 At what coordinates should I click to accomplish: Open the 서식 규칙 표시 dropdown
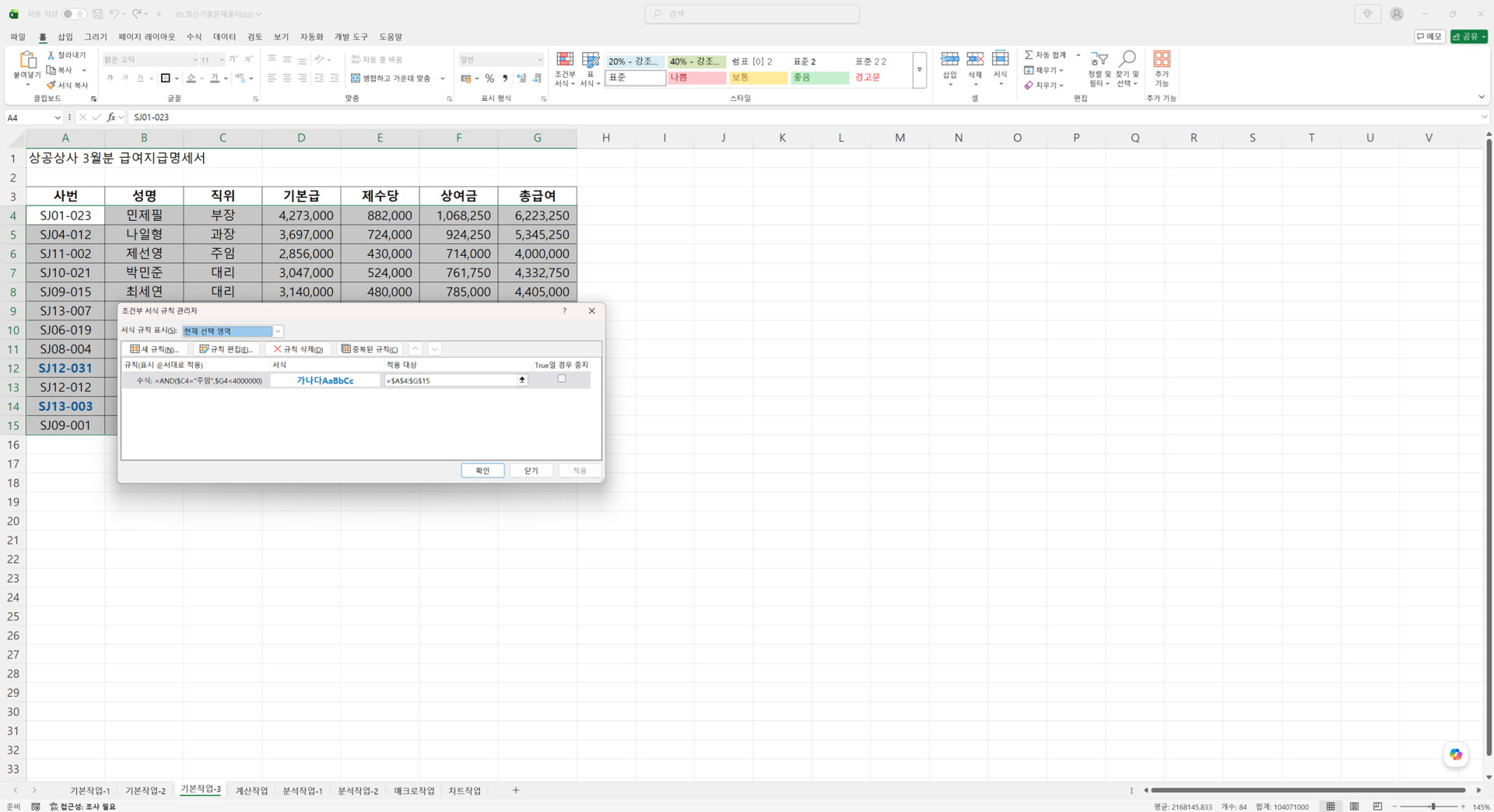[x=278, y=331]
